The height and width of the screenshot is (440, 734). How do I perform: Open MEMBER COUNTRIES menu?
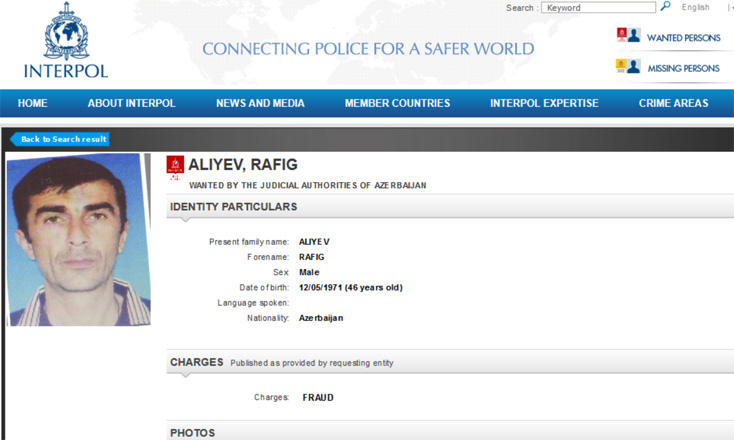397,103
